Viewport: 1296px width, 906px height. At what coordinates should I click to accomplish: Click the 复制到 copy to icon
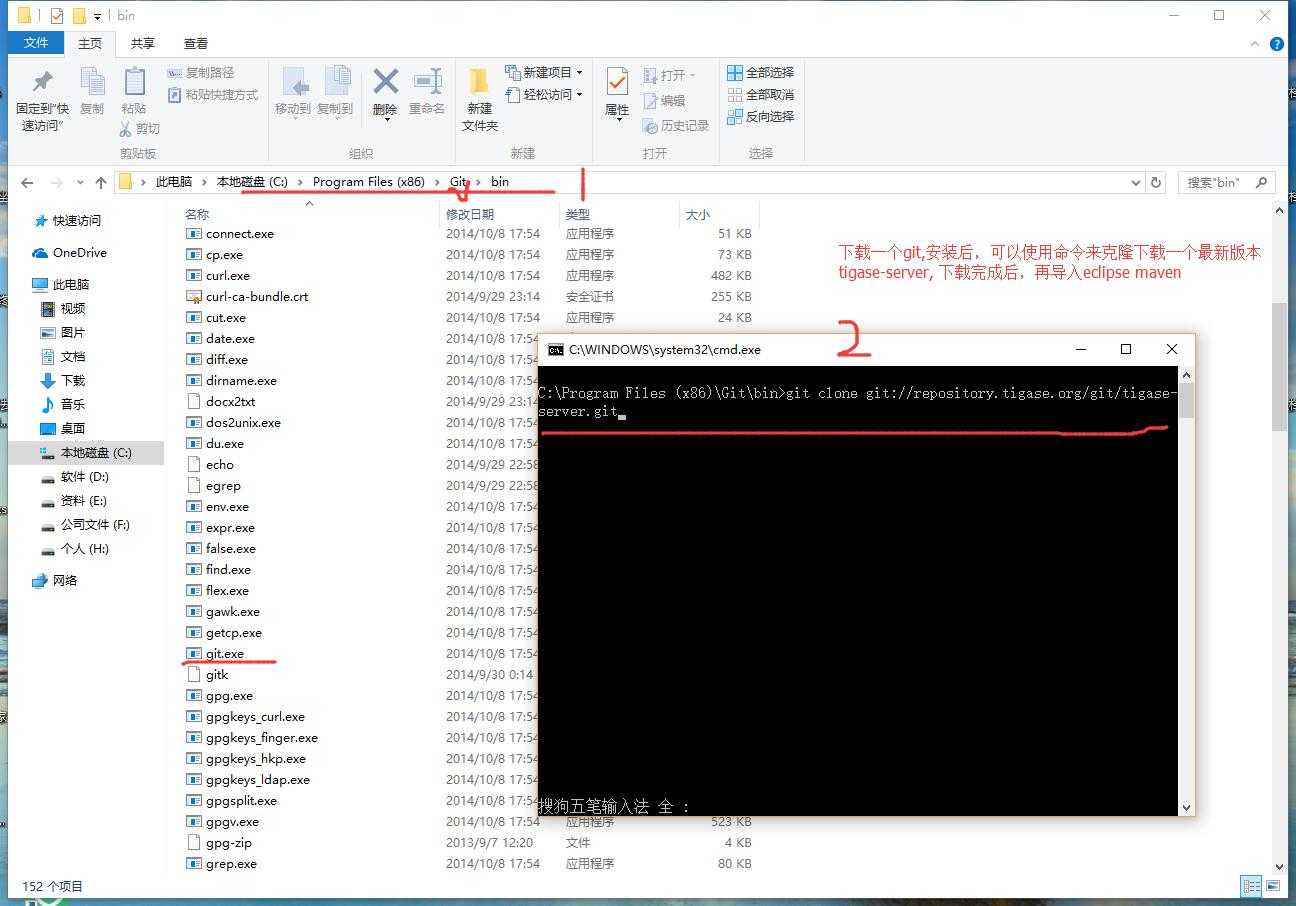click(x=335, y=92)
